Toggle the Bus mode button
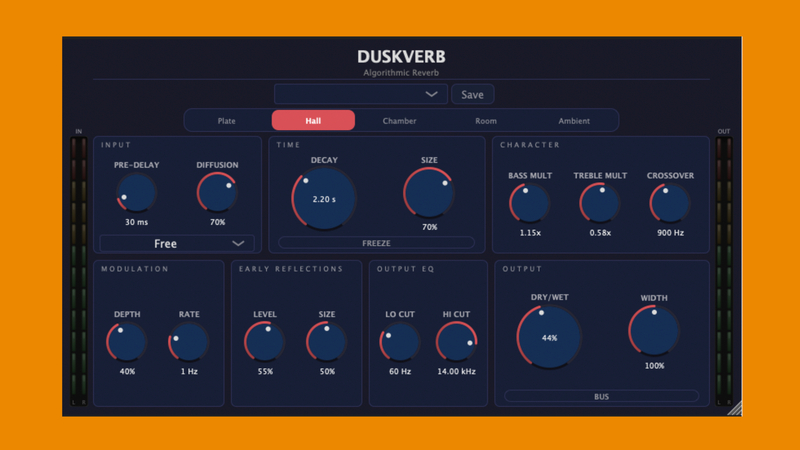Viewport: 800px width, 450px height. pos(601,396)
